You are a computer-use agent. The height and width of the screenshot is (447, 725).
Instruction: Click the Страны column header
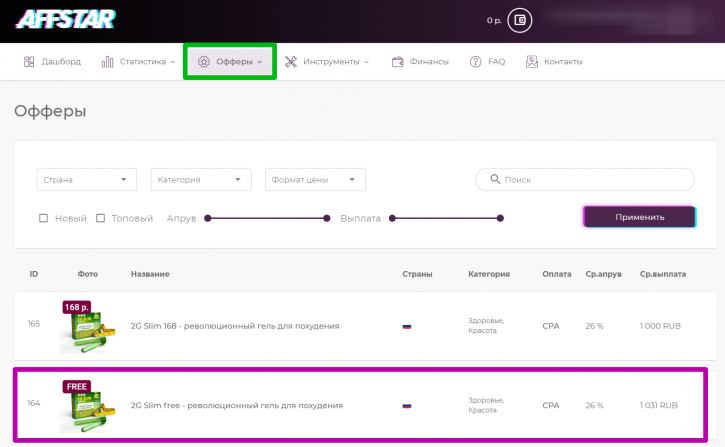[x=417, y=274]
